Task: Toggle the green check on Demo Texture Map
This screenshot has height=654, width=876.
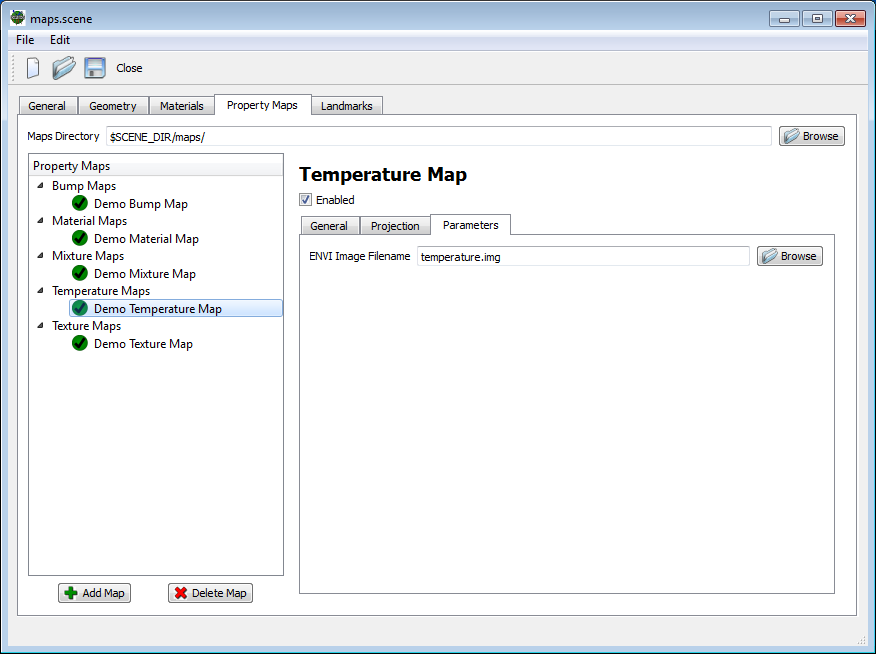Action: tap(79, 343)
